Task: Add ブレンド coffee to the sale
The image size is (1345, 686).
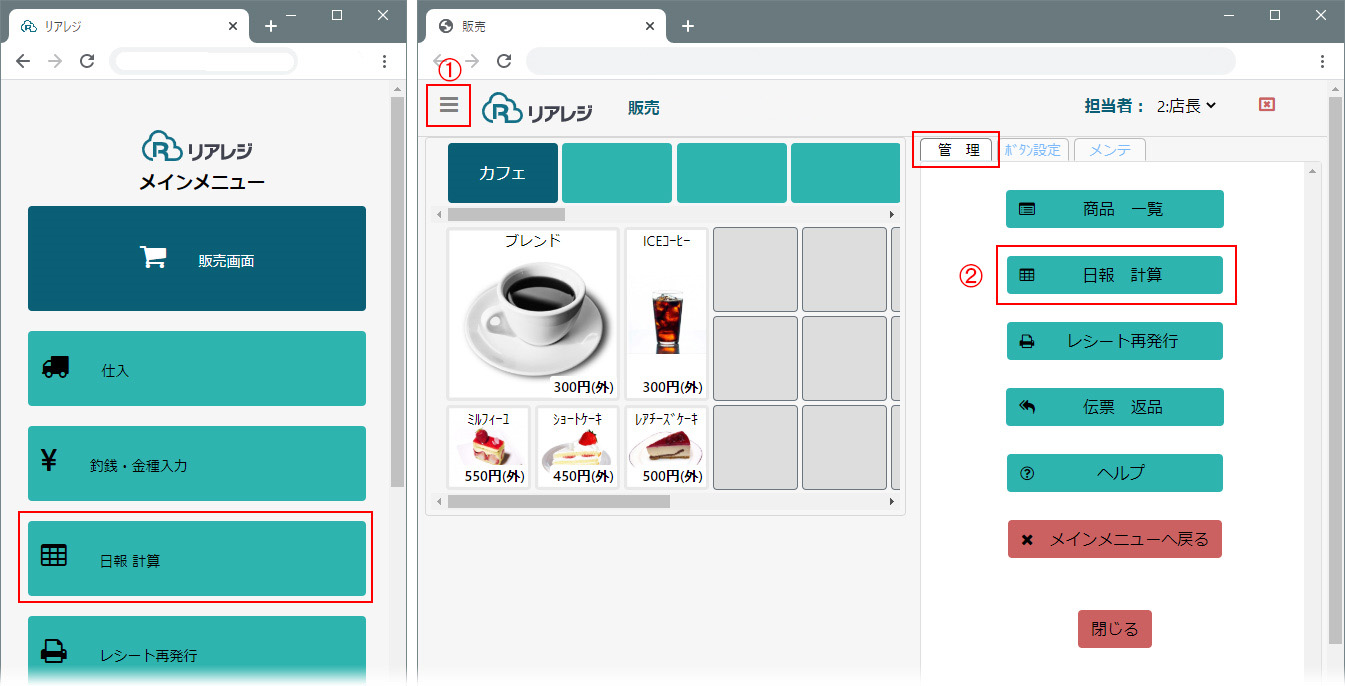Action: pyautogui.click(x=533, y=314)
